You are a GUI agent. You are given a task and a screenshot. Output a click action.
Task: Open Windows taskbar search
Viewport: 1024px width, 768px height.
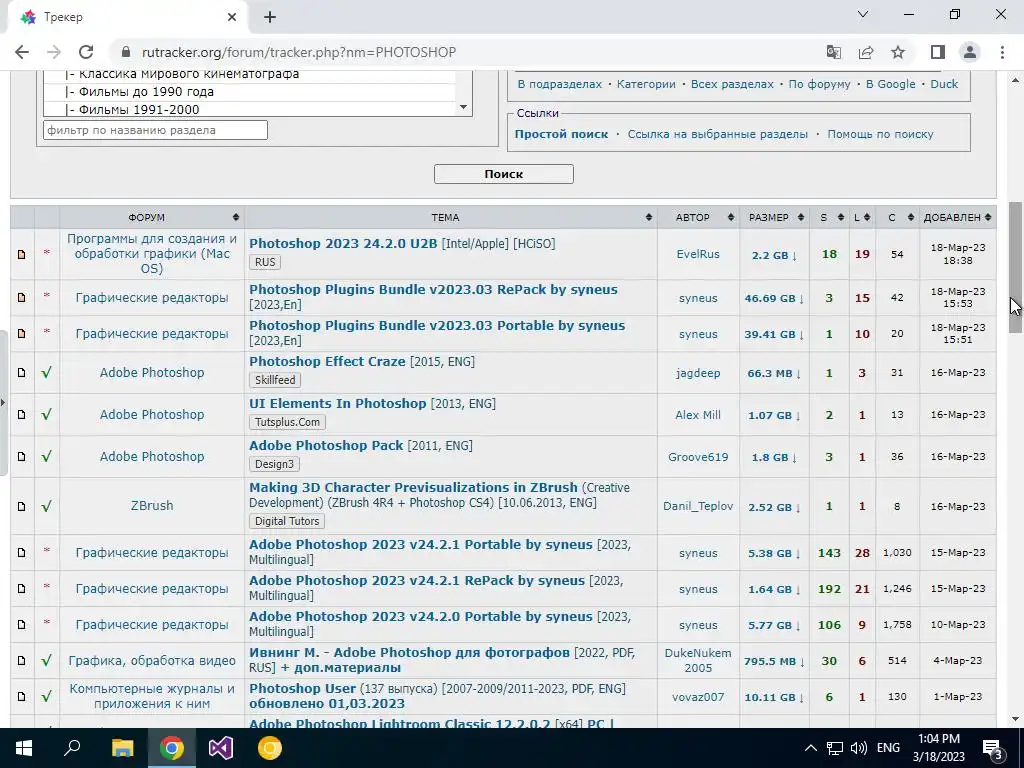[72, 748]
